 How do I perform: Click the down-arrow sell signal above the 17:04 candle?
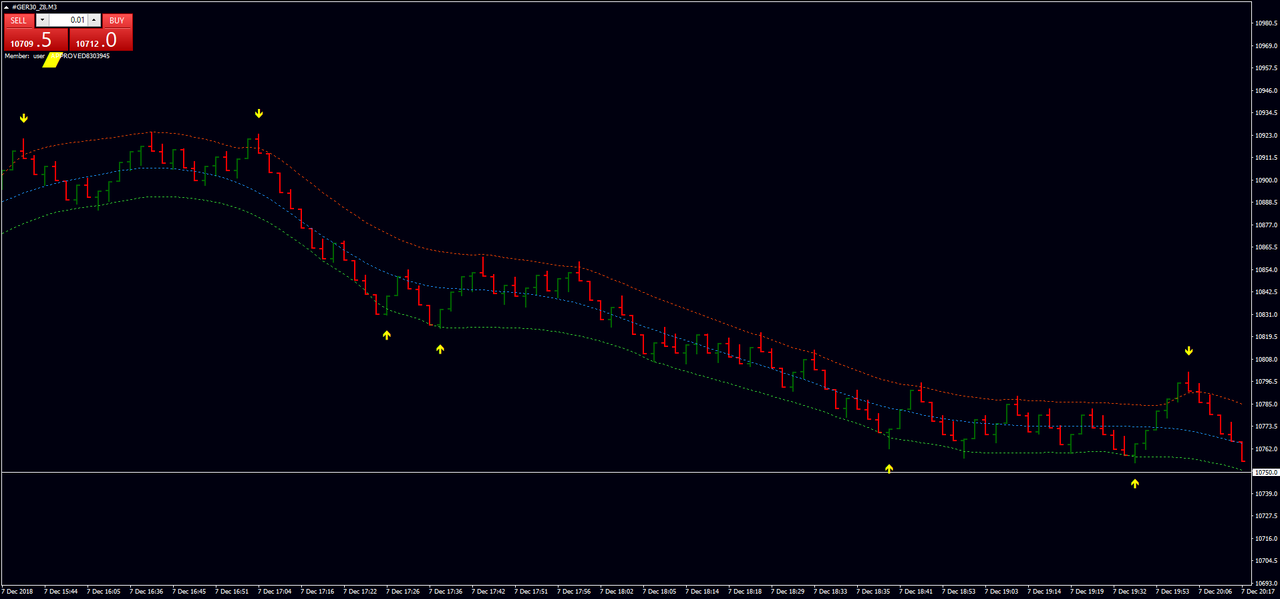(x=259, y=113)
